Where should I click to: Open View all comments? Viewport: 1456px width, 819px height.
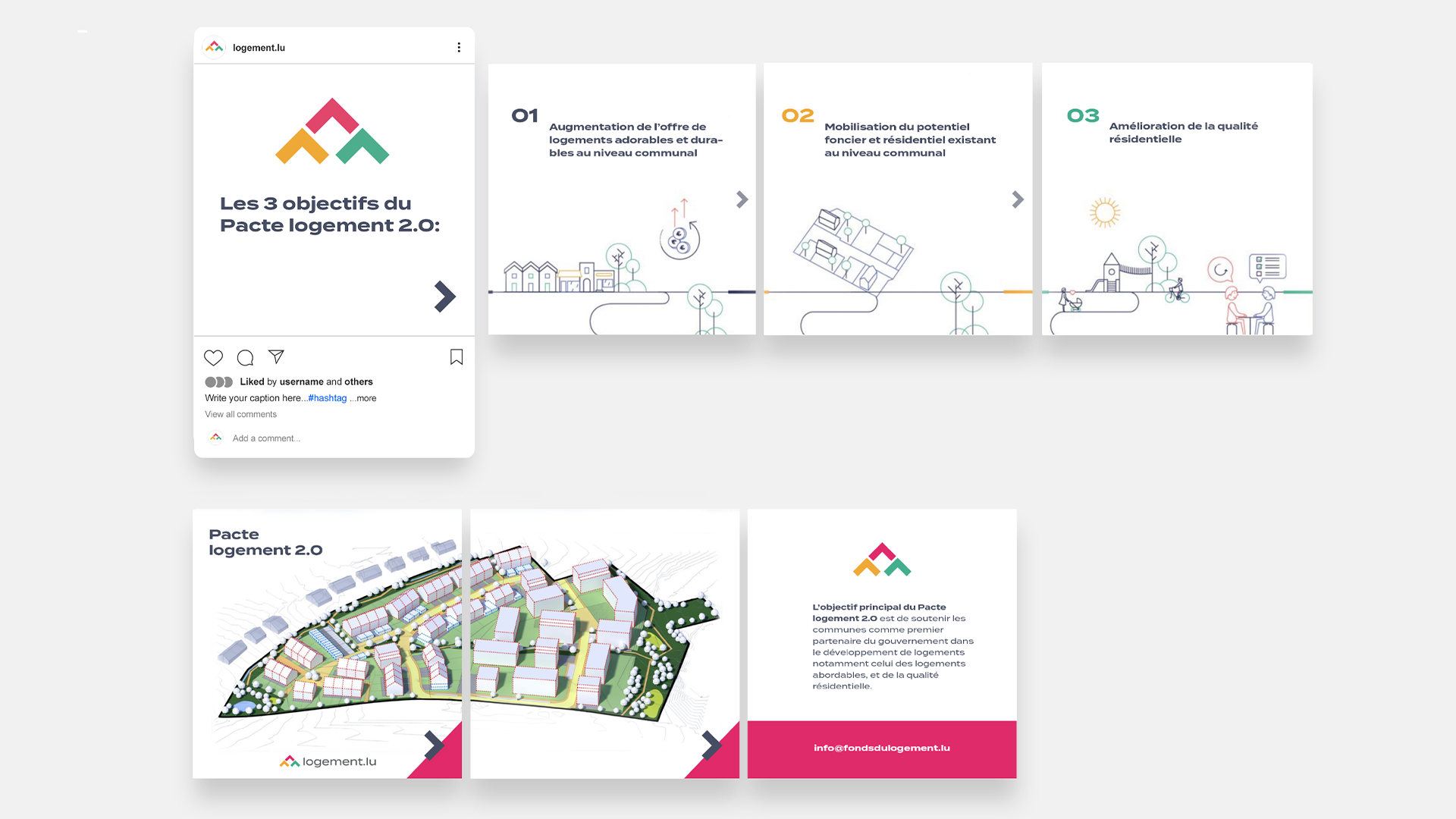tap(240, 414)
